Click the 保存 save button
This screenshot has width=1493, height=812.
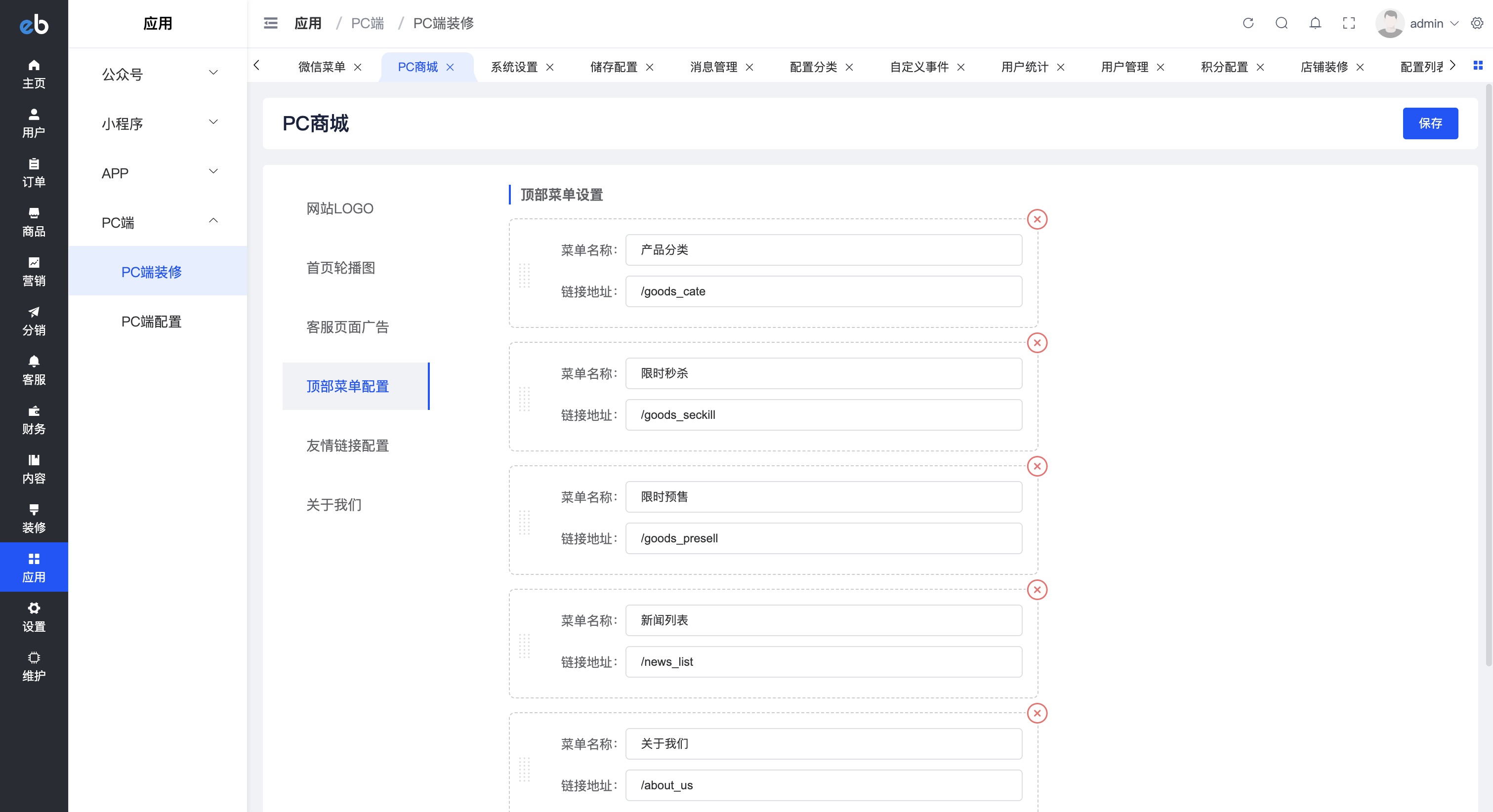1430,123
